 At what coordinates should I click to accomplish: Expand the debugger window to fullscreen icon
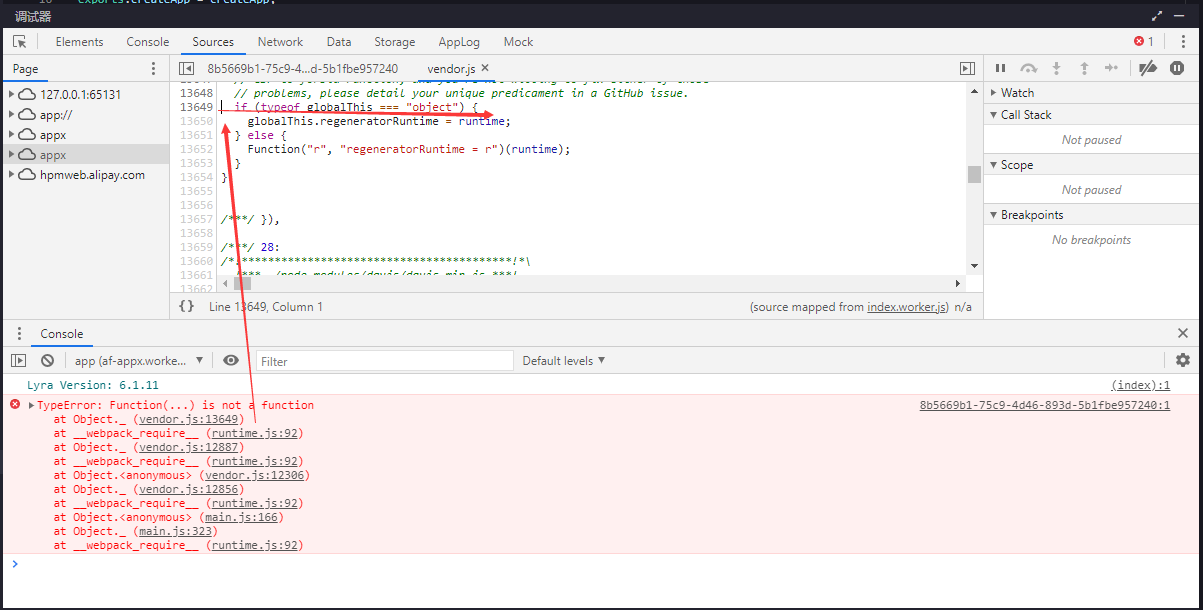coord(1157,16)
